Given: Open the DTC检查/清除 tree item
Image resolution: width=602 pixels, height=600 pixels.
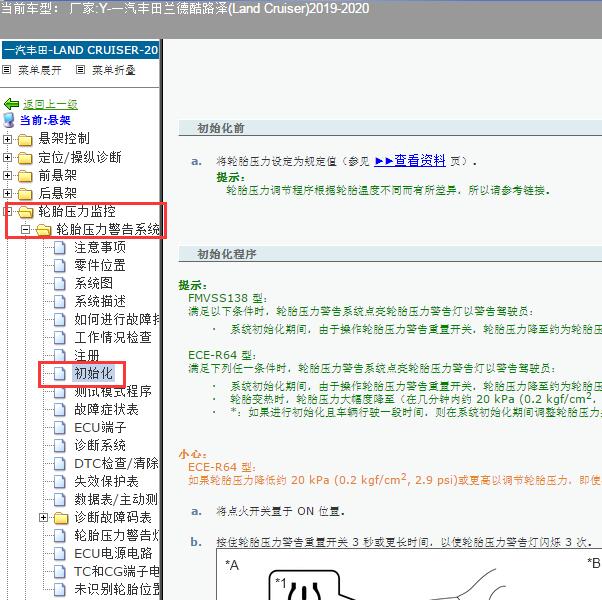Looking at the screenshot, I should (x=116, y=464).
